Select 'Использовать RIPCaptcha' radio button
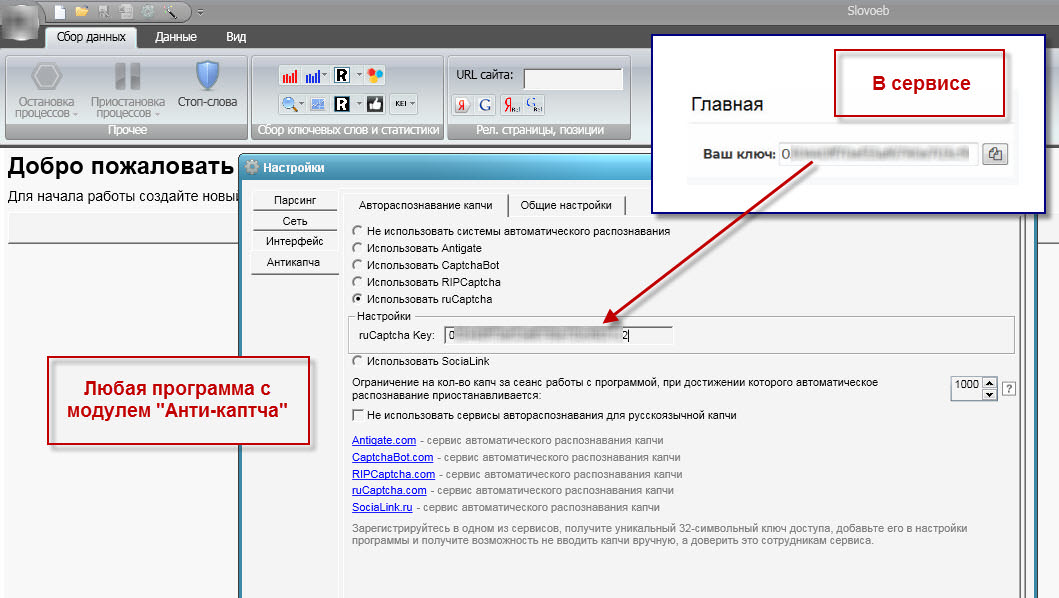The image size is (1059, 598). coord(357,282)
